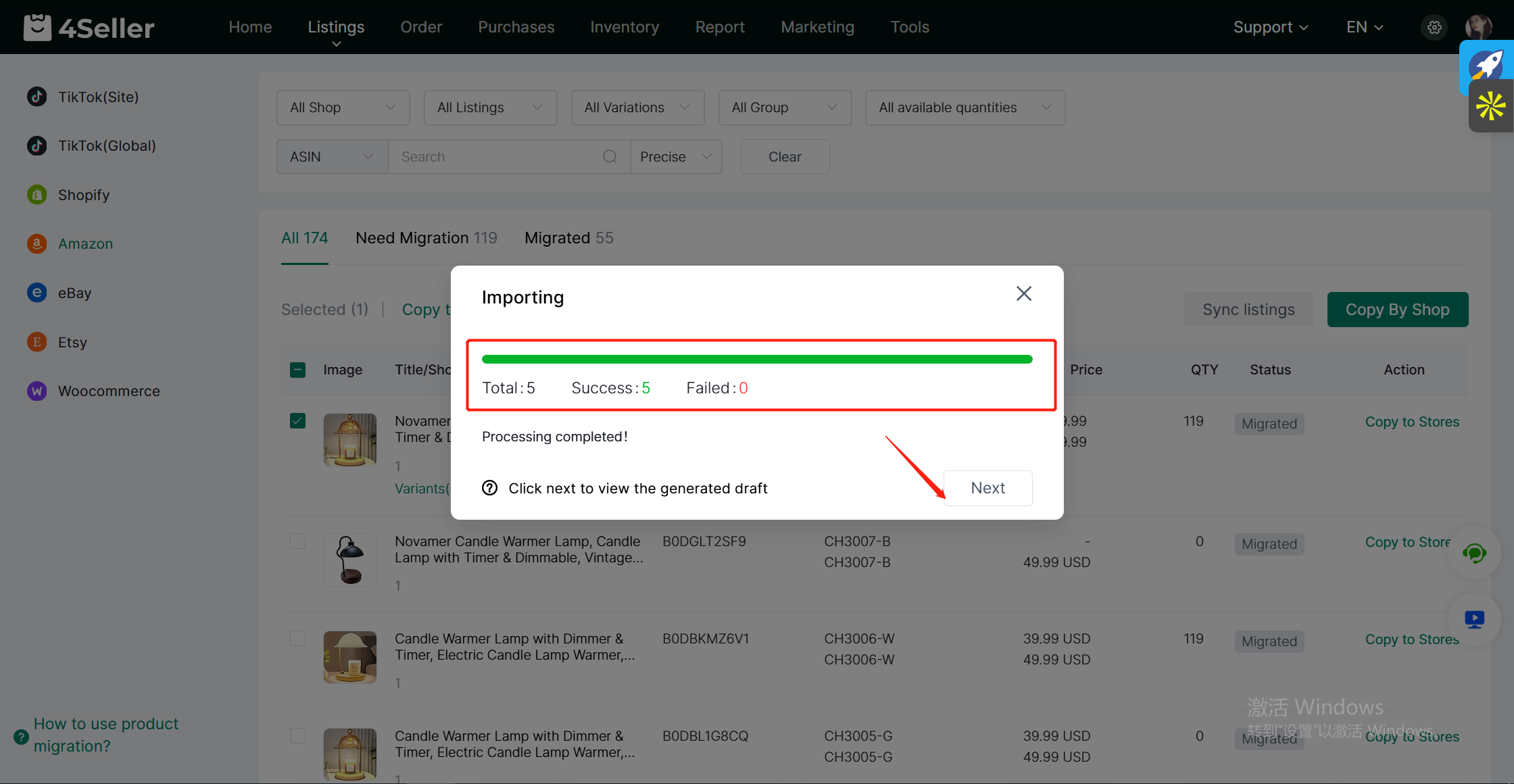Click Next to view generated draft

click(x=987, y=488)
